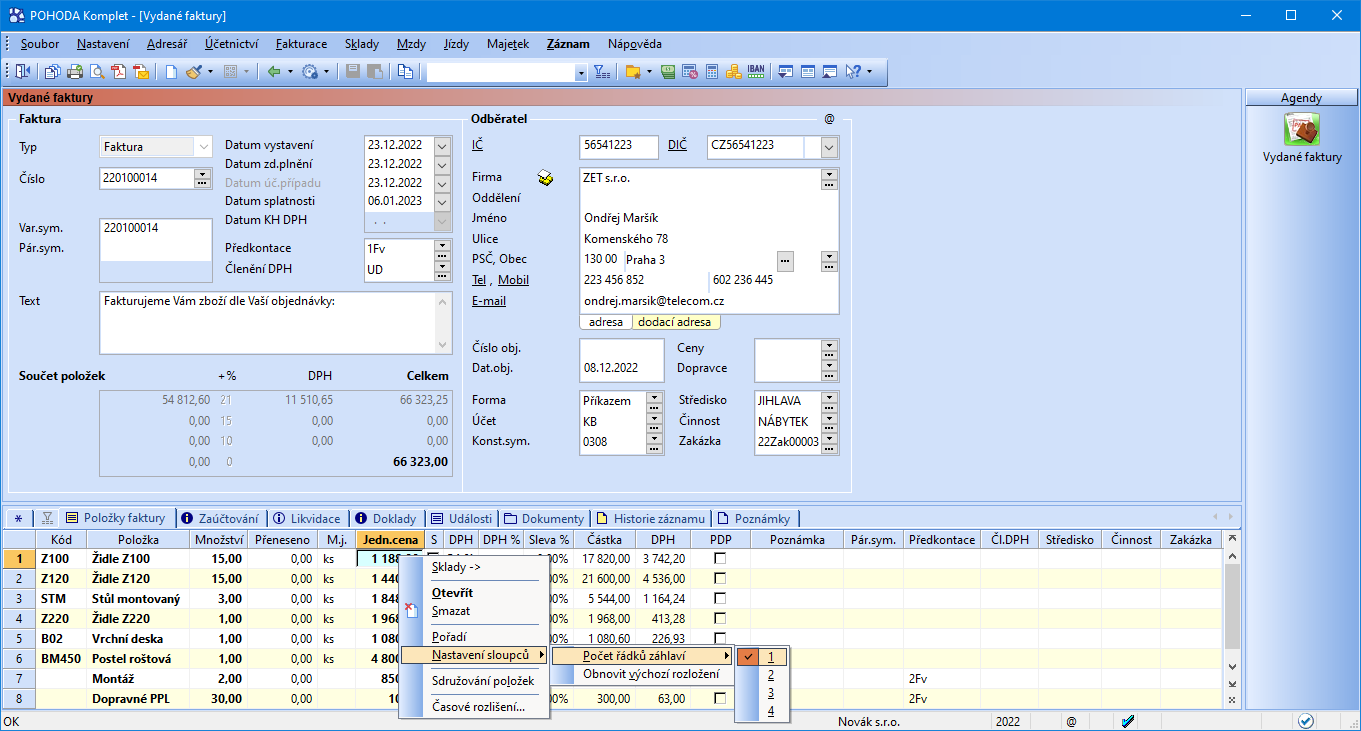This screenshot has height=731, width=1361.
Task: Toggle PDP checkbox for Židle Z100 row
Action: pos(720,559)
